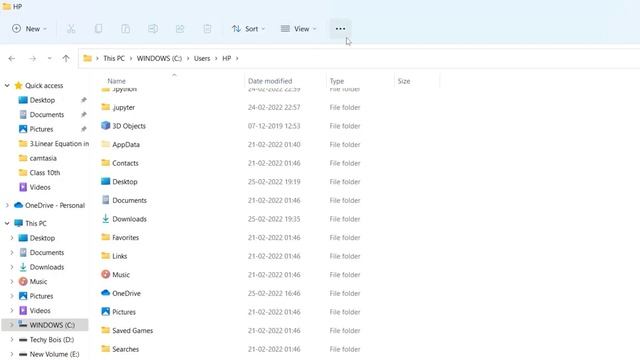Screen dimensions: 640x360
Task: Select the OneDrive folder in file list
Action: click(126, 293)
